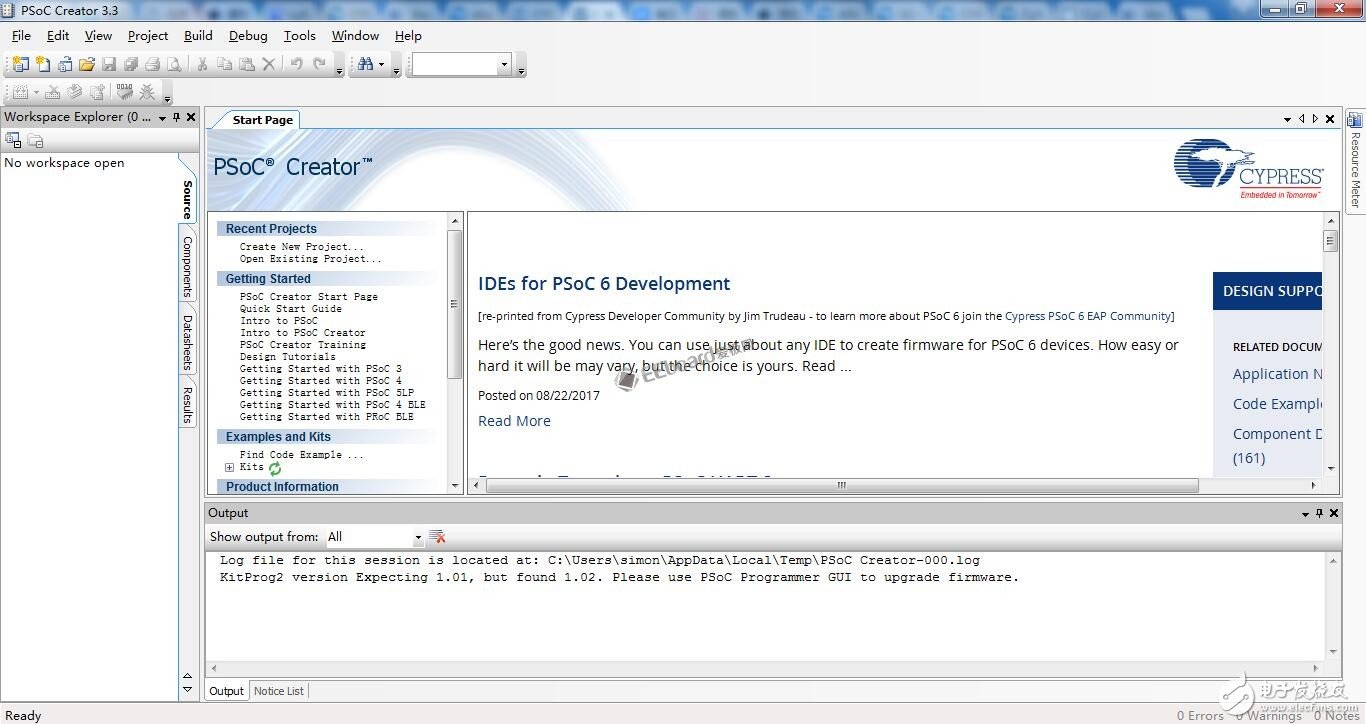The height and width of the screenshot is (724, 1366).
Task: Open the Debug menu
Action: click(248, 36)
